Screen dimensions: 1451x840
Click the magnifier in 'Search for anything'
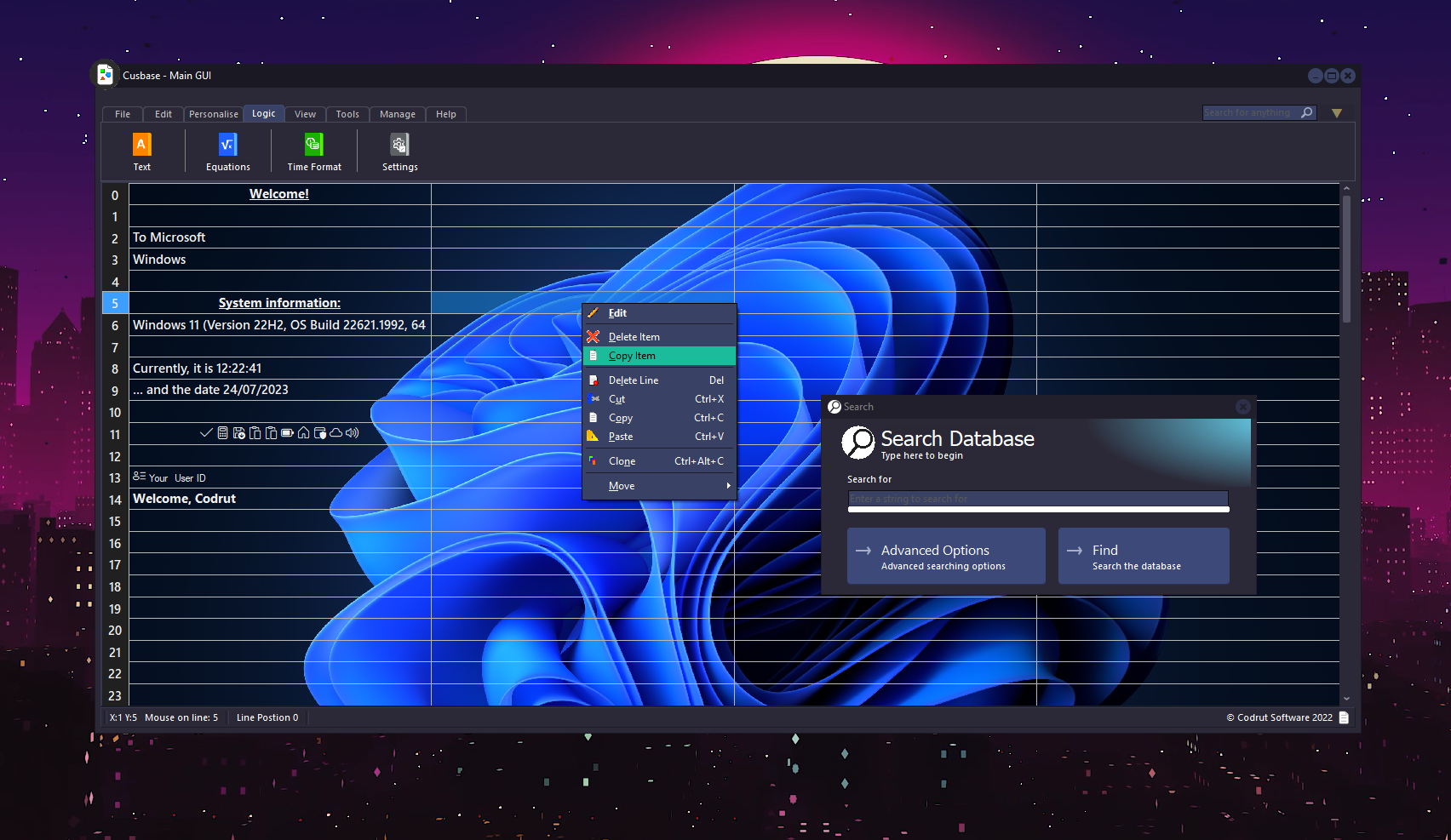pyautogui.click(x=1307, y=112)
